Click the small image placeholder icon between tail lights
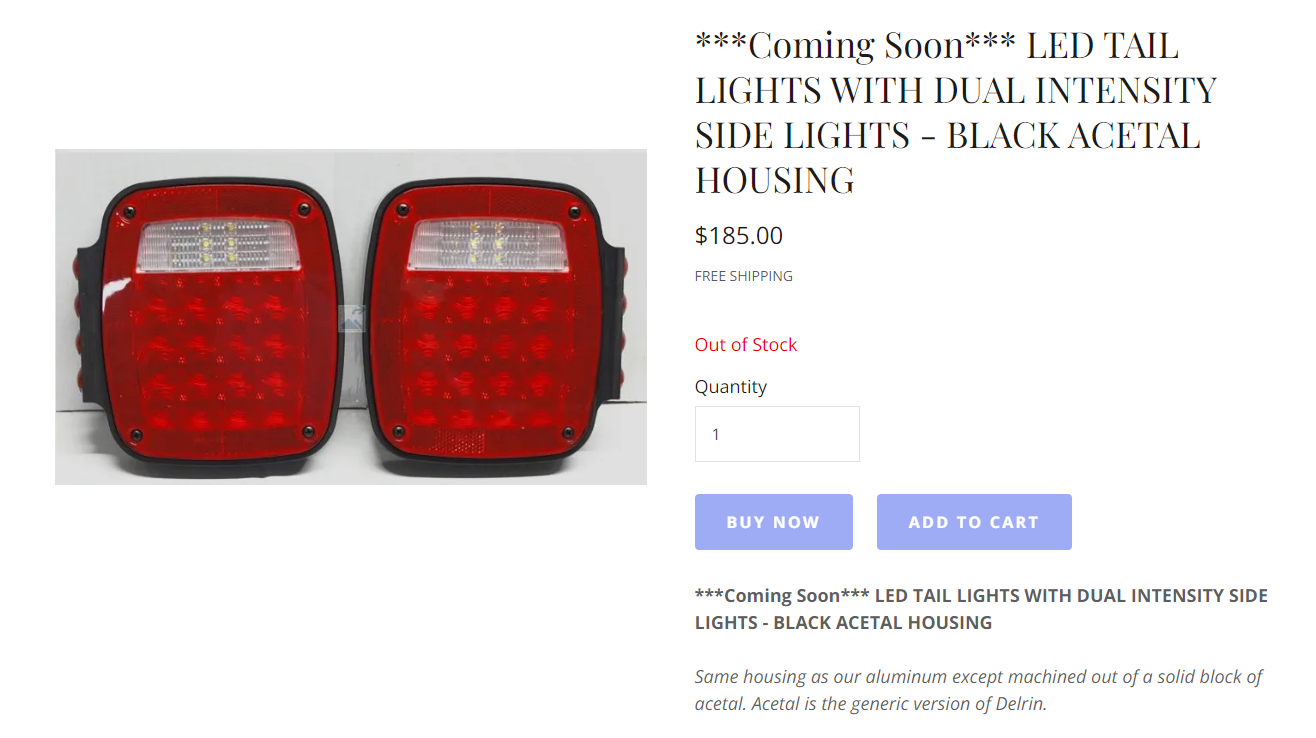1316x738 pixels. [353, 318]
